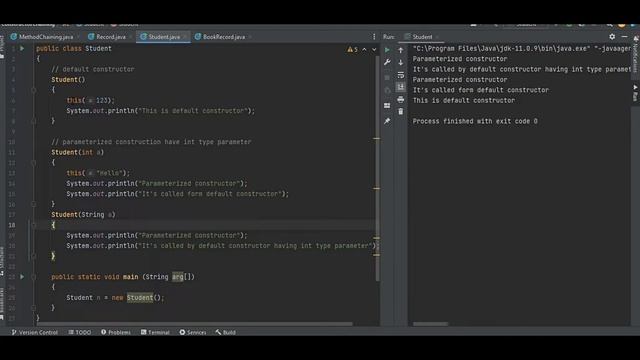Pin the Run tab
The image size is (640, 360).
coord(387,121)
